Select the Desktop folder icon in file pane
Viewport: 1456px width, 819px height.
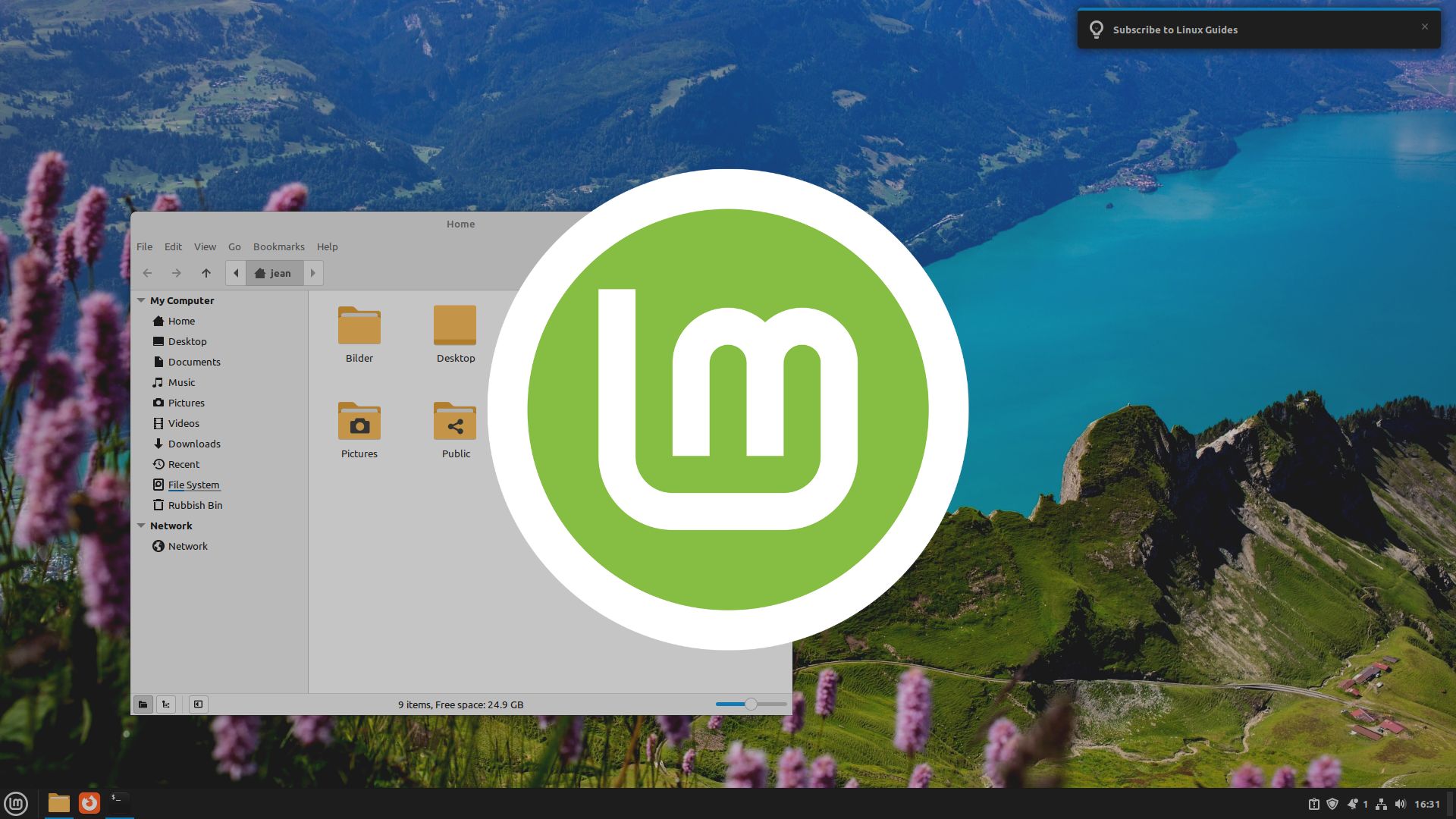(x=455, y=326)
